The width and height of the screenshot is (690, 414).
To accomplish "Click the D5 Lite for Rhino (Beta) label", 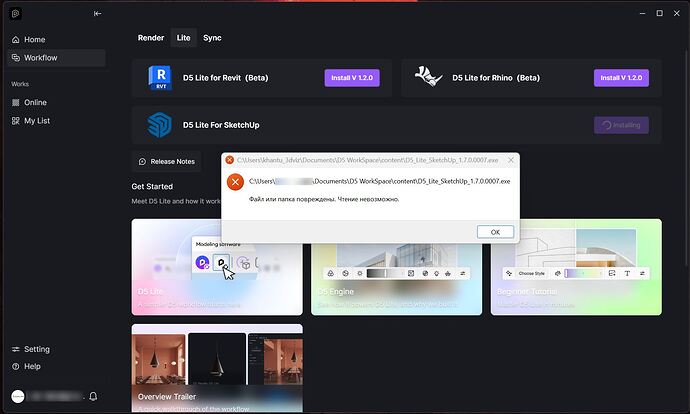I will [x=496, y=78].
